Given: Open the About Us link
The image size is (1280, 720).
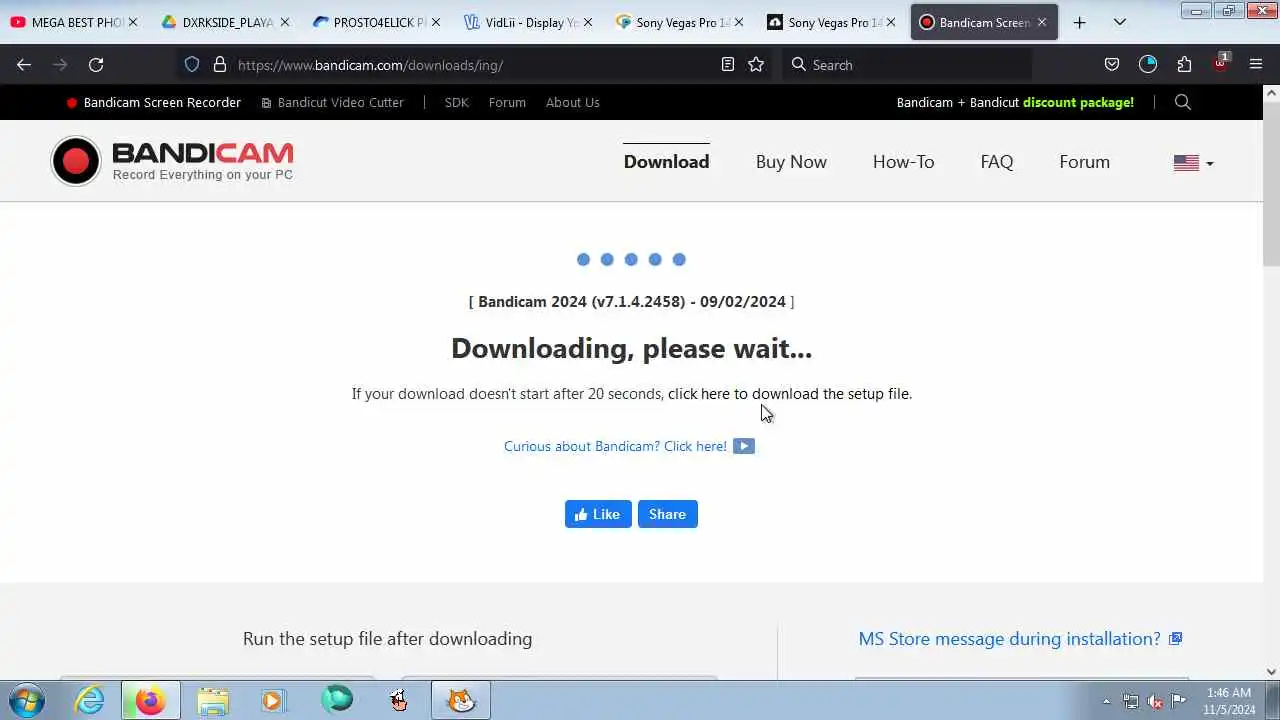Looking at the screenshot, I should pos(572,102).
